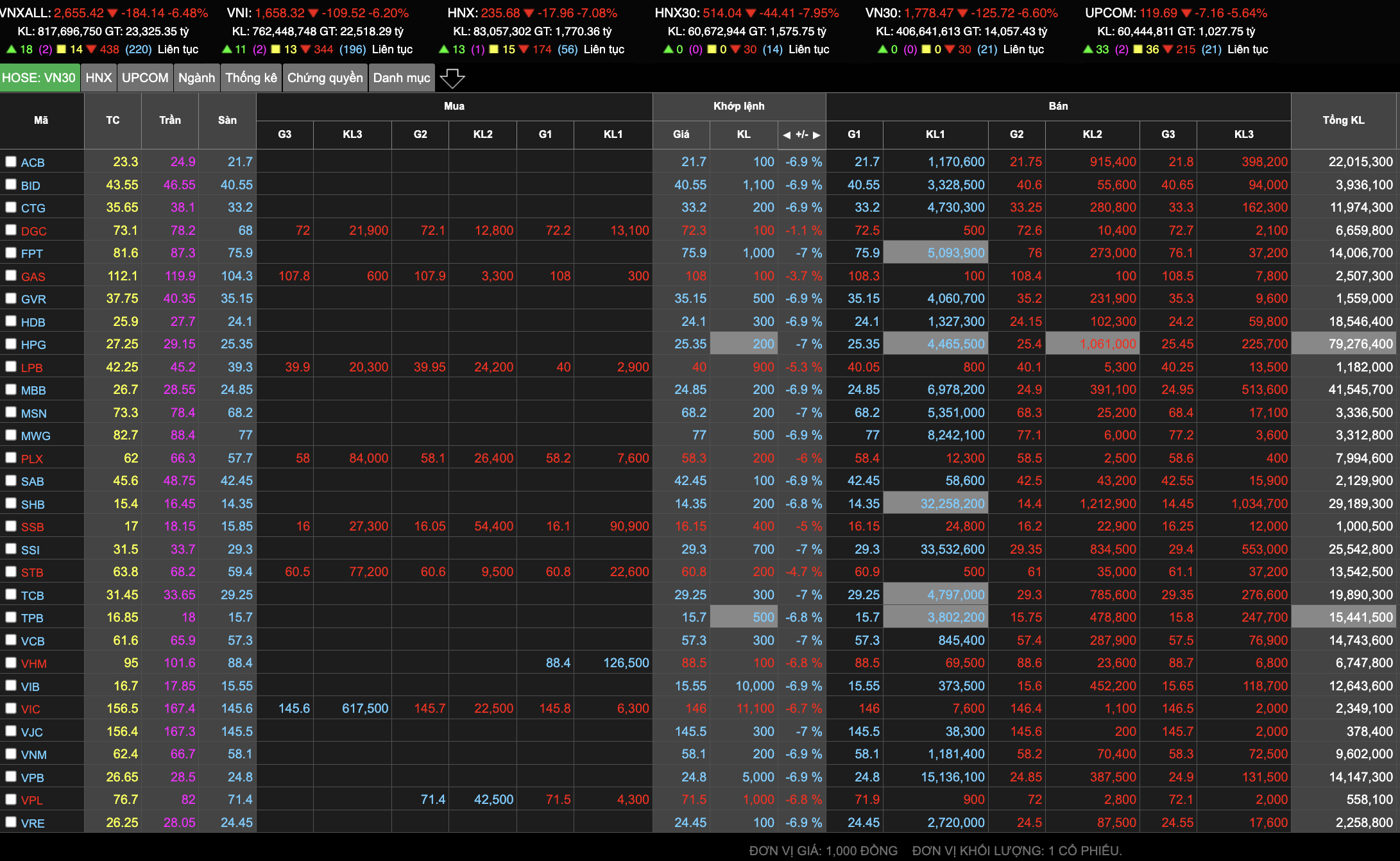Open the Danh mục watchlist menu
This screenshot has width=1400, height=861.
point(402,78)
